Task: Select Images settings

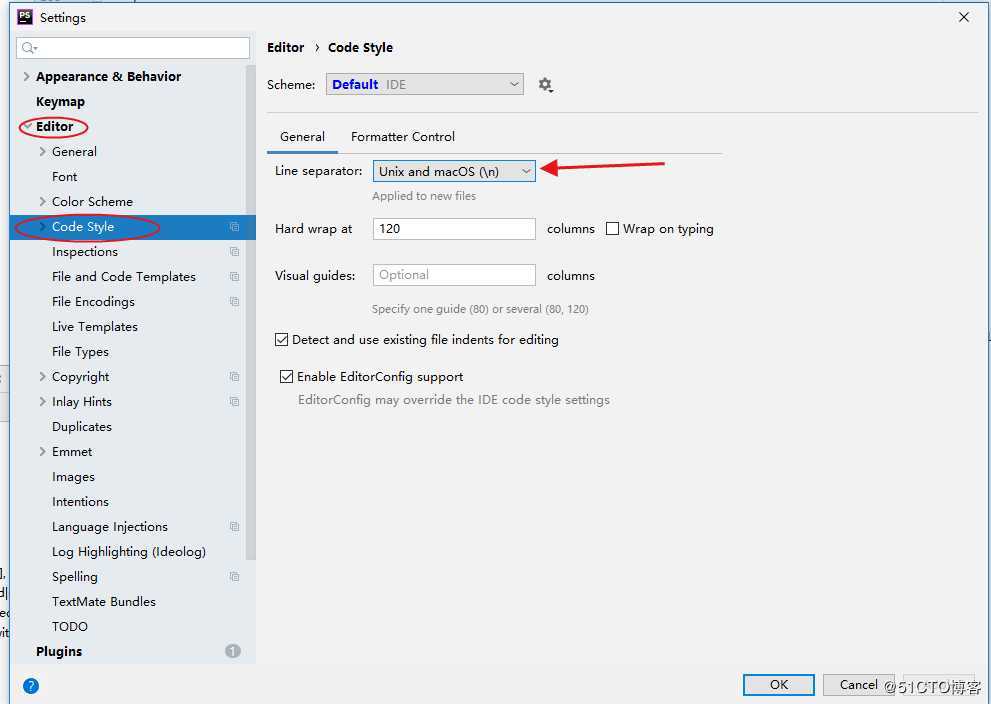Action: click(73, 476)
